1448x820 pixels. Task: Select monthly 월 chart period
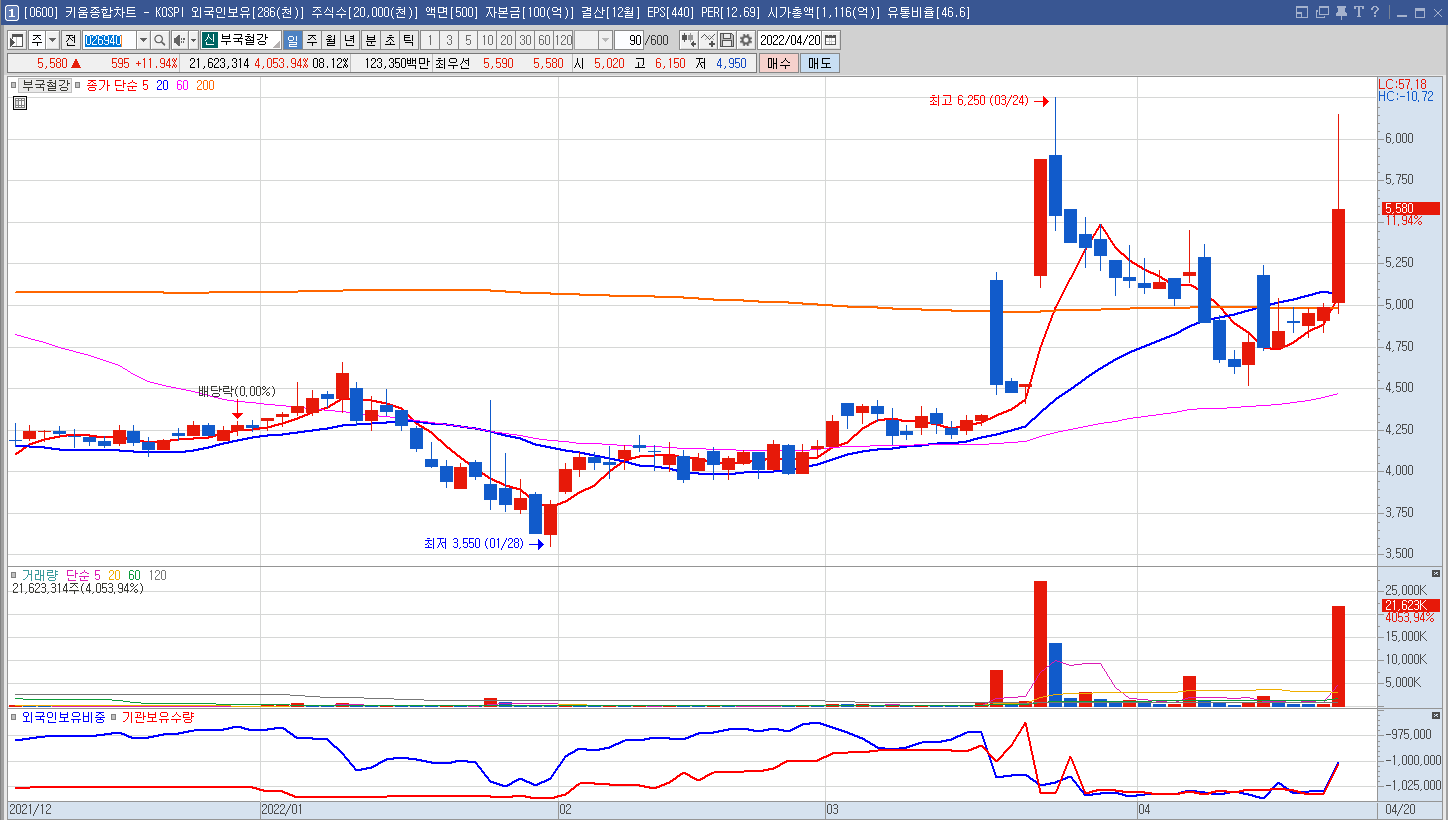(x=330, y=40)
